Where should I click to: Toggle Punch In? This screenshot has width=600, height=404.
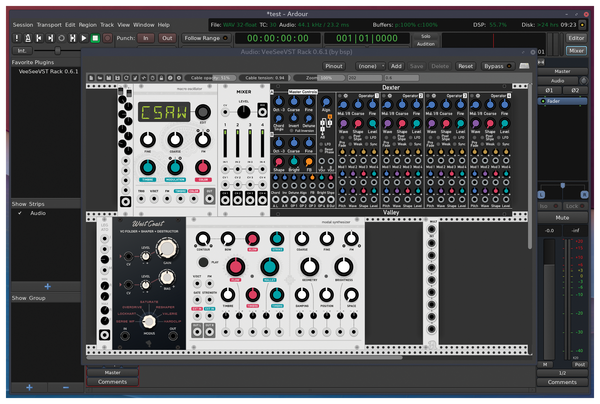[145, 38]
